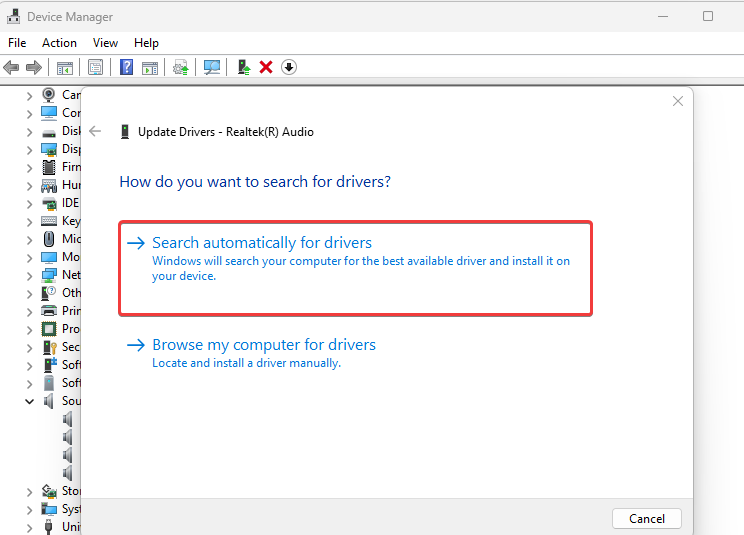
Task: Expand the Human Interface Devices chevron
Action: coord(29,186)
